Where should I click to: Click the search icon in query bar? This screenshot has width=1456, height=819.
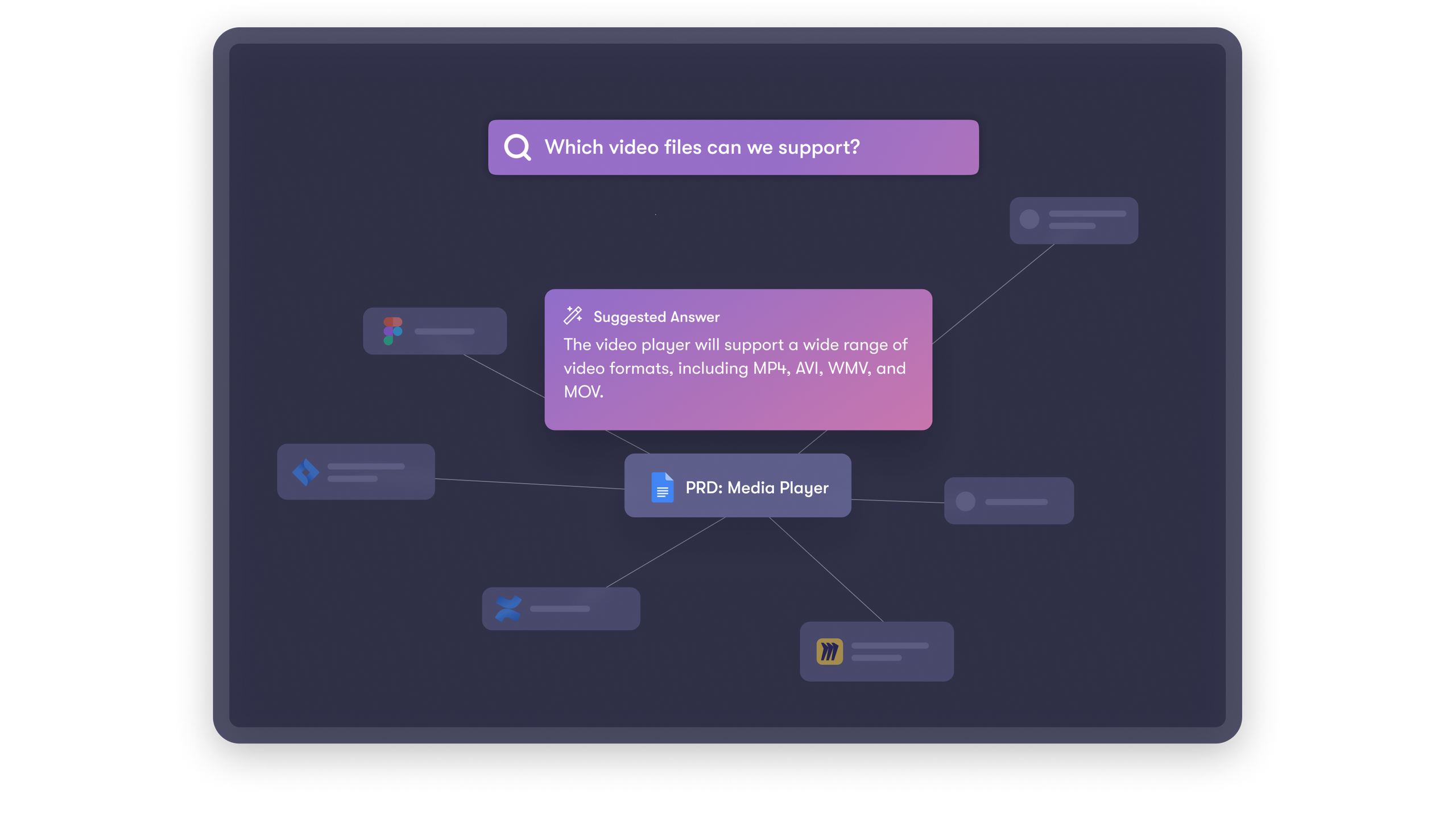pos(517,147)
